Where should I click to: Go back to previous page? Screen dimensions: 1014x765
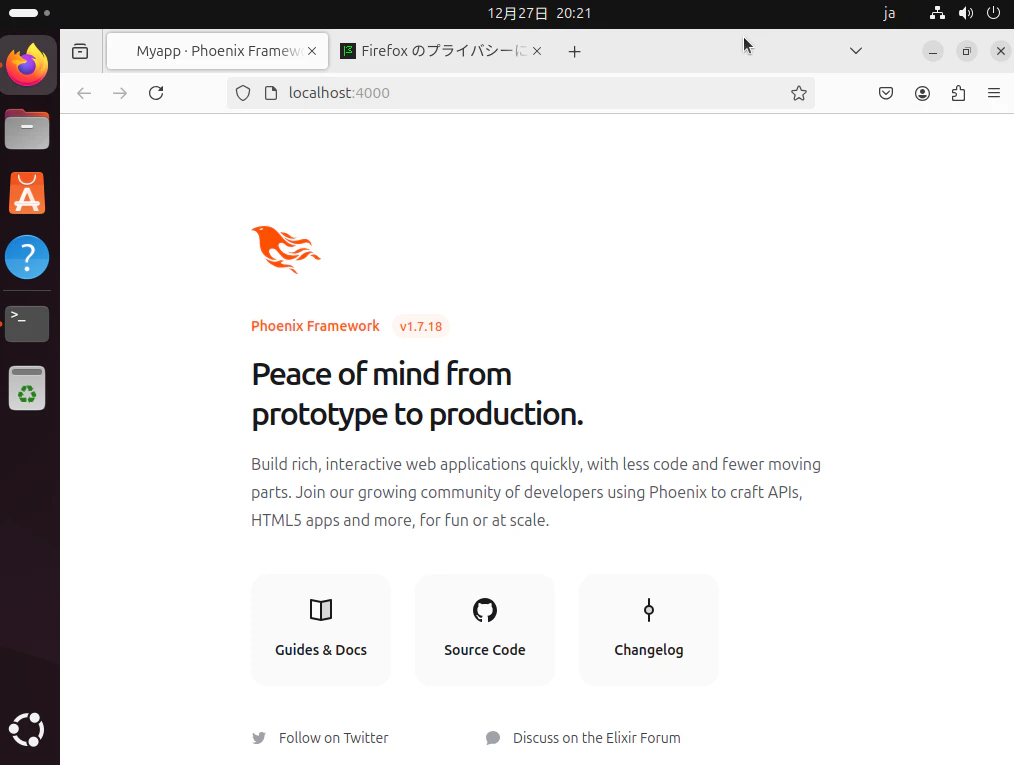pyautogui.click(x=84, y=93)
